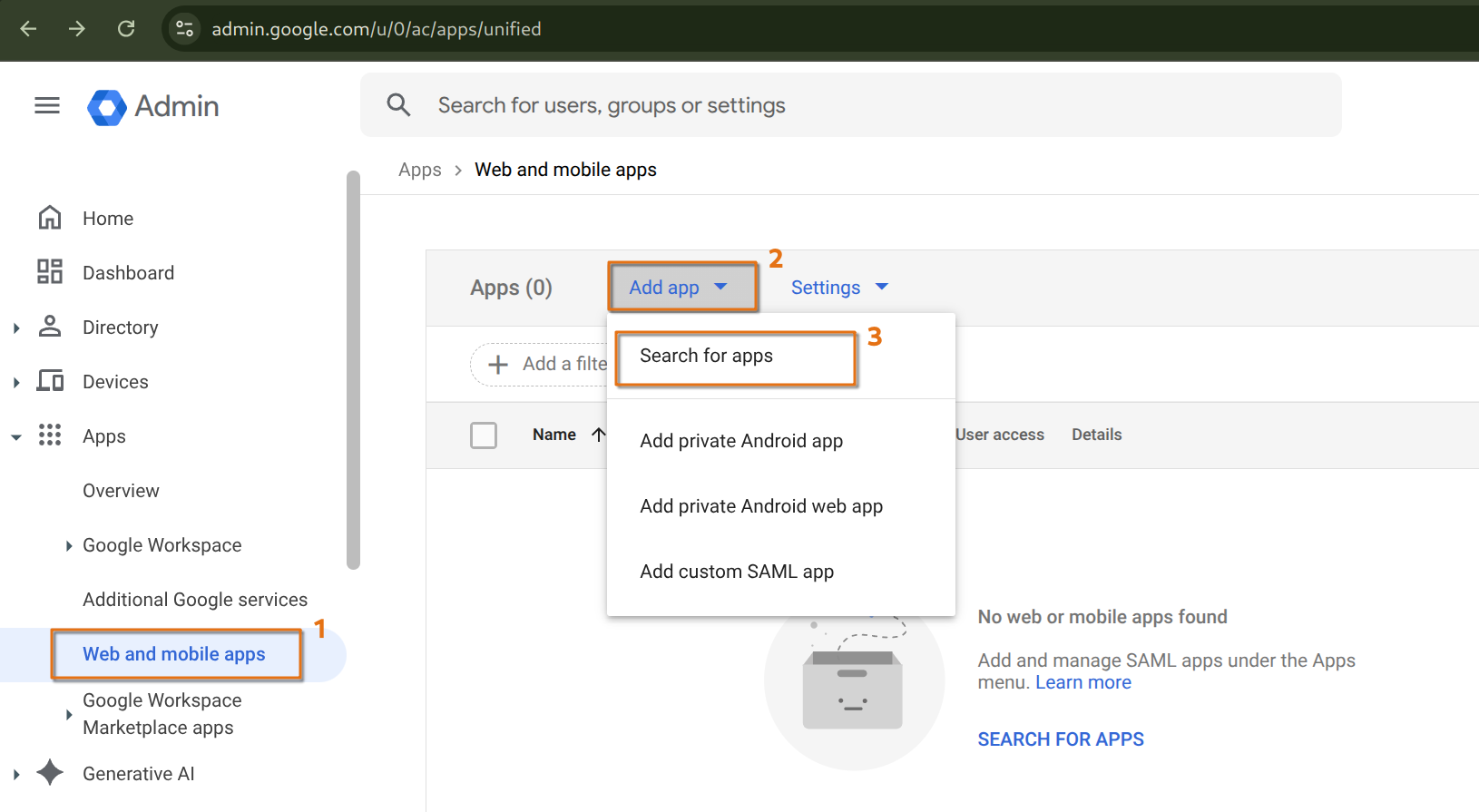Click the Apps (0) heading
1479x812 pixels.
point(511,288)
